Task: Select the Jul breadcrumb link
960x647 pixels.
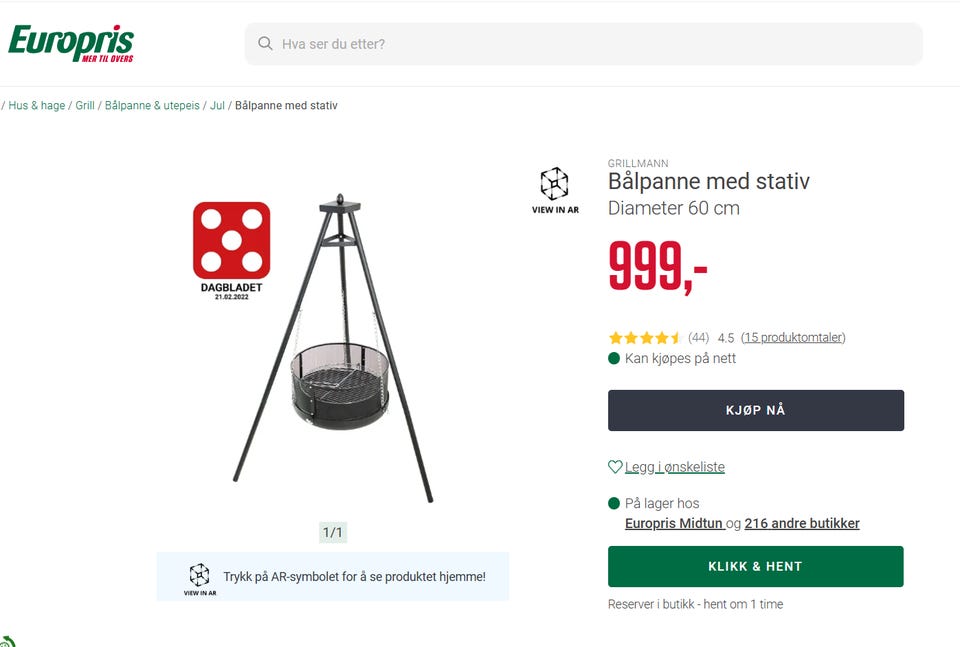Action: point(217,105)
